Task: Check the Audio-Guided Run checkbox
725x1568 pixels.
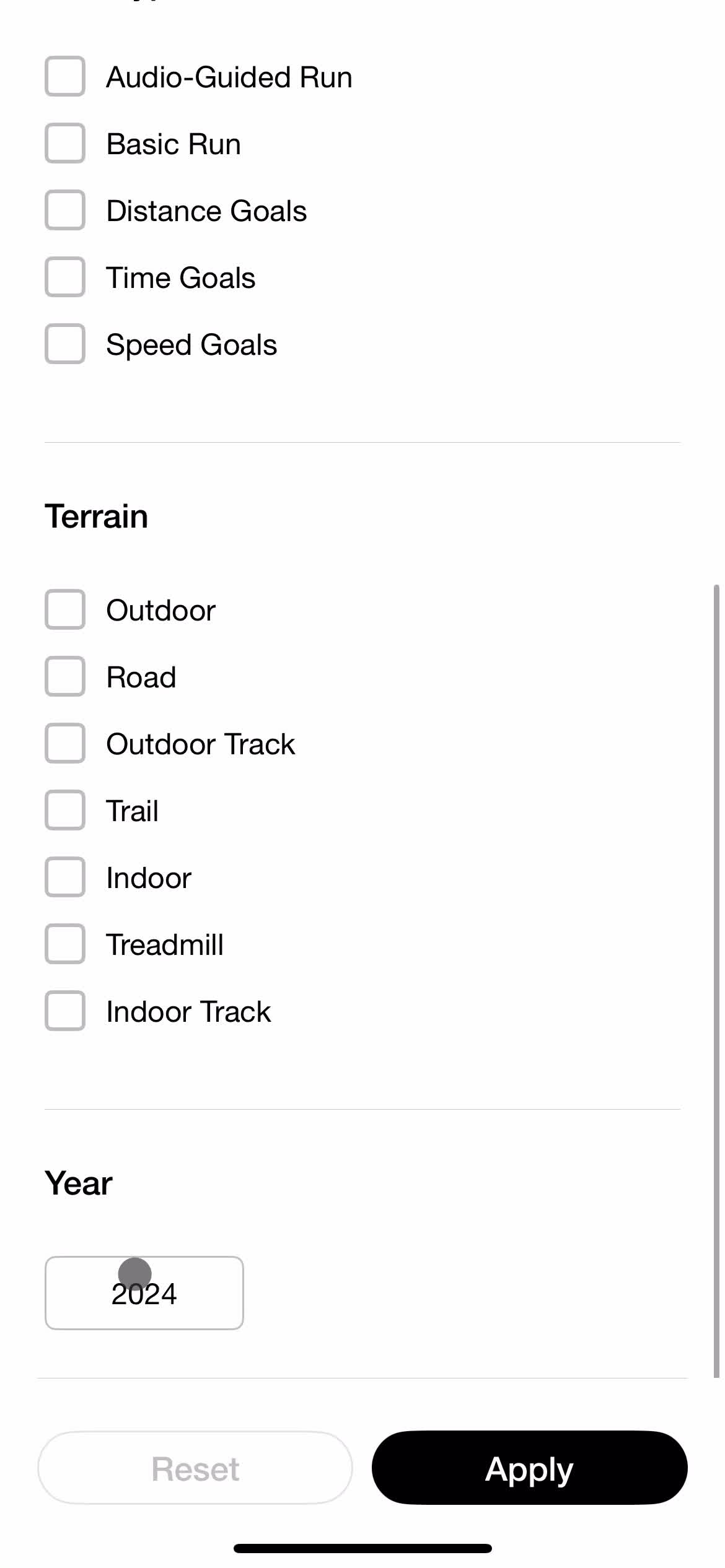Action: click(x=64, y=77)
